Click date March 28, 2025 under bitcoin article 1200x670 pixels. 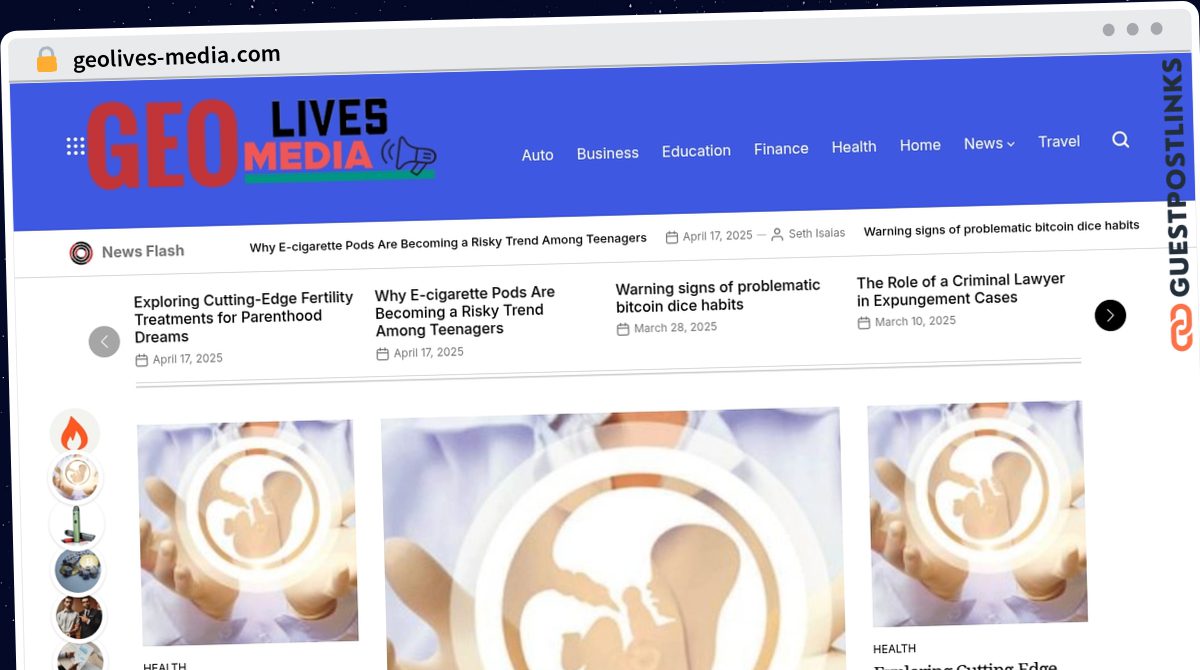[675, 327]
